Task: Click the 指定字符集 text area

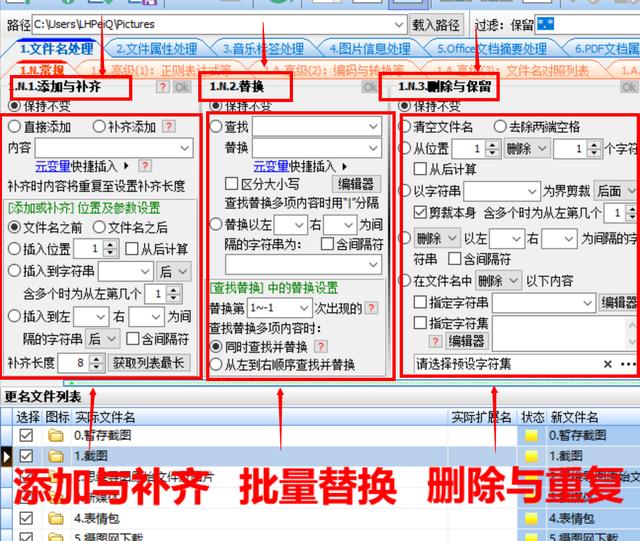Action: tap(562, 334)
